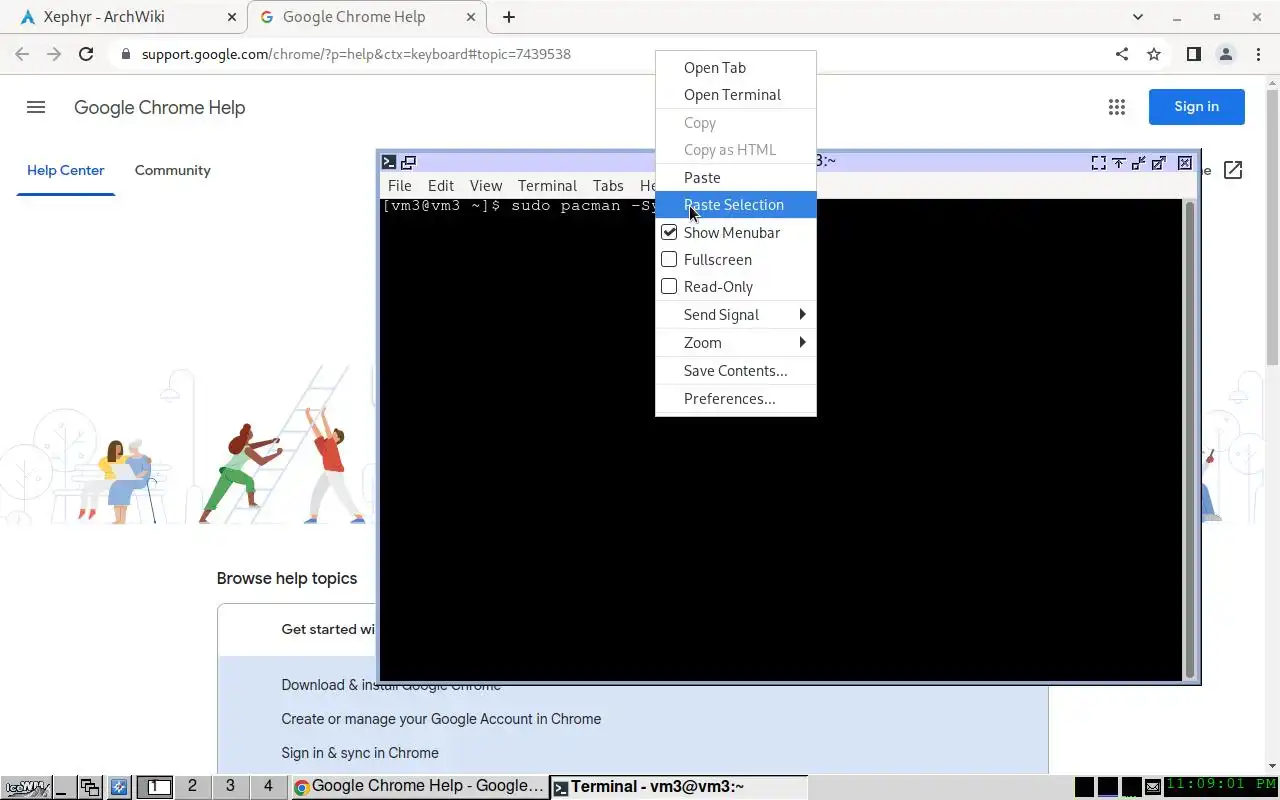1280x800 pixels.
Task: Switch to Community tab
Action: click(173, 170)
